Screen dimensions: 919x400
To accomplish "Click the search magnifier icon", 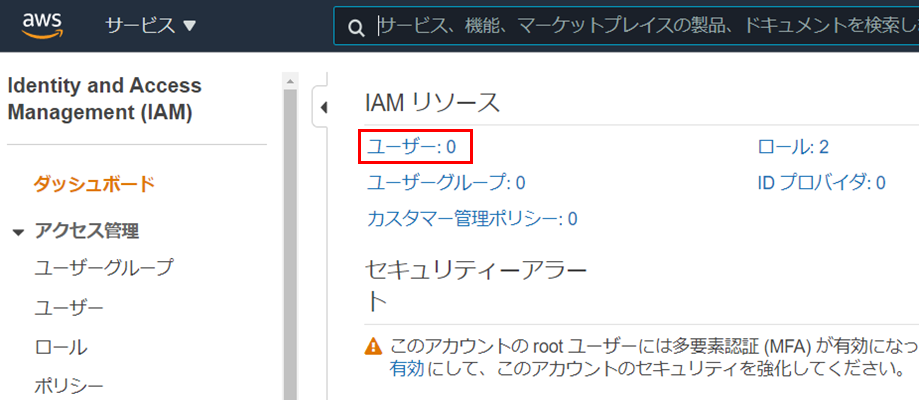I will pos(356,27).
